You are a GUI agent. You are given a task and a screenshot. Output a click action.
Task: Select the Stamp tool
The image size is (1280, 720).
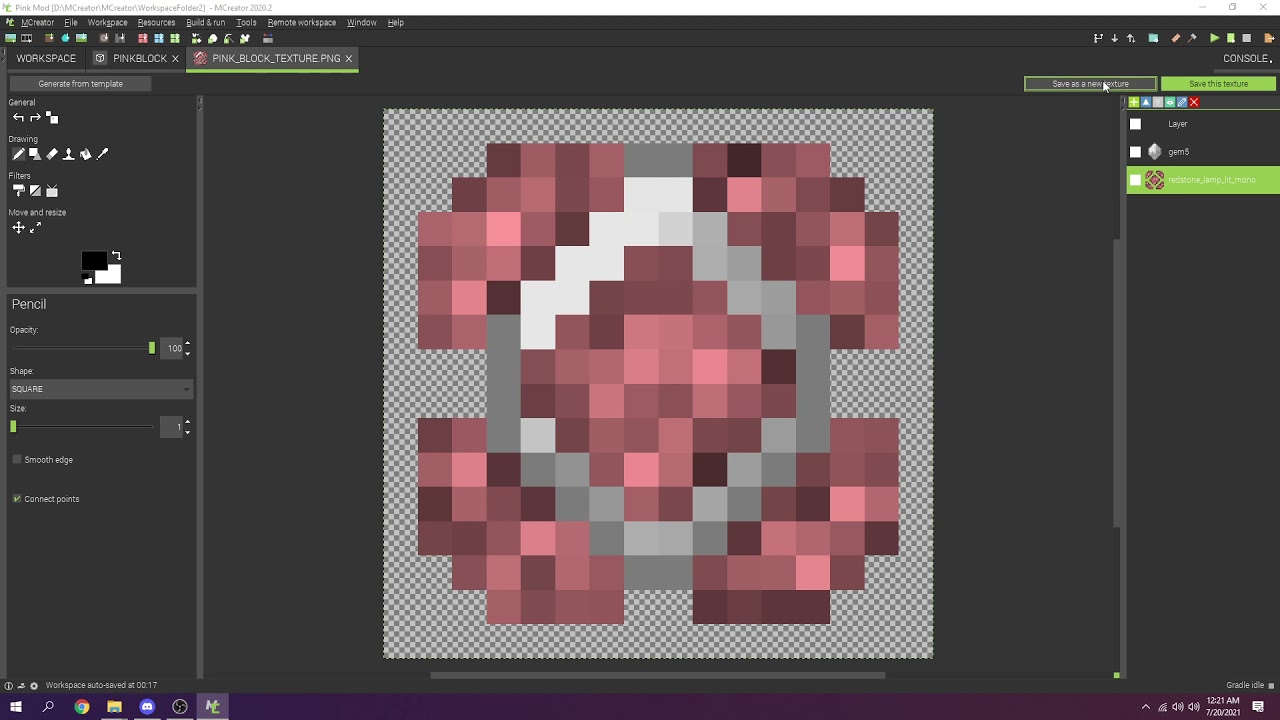click(x=69, y=154)
